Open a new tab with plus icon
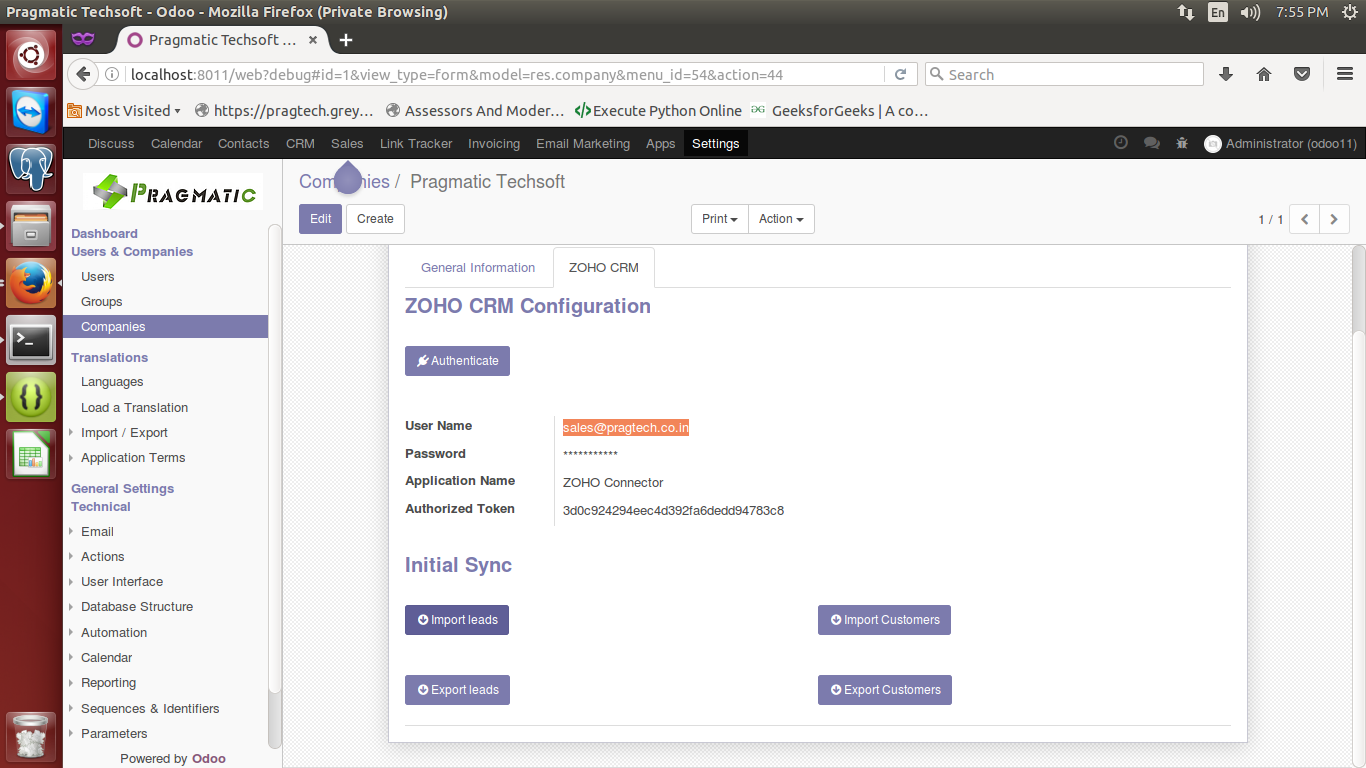This screenshot has height=768, width=1366. 346,40
